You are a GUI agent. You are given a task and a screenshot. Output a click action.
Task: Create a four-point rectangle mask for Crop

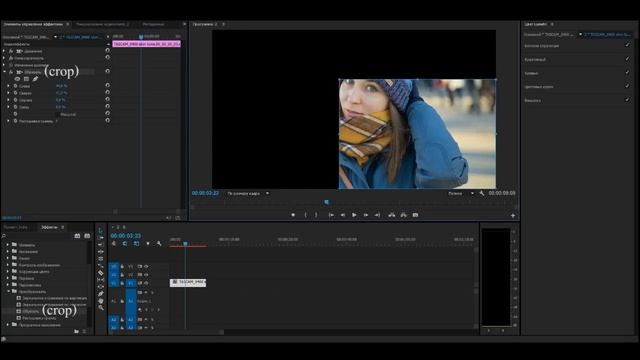click(x=26, y=79)
